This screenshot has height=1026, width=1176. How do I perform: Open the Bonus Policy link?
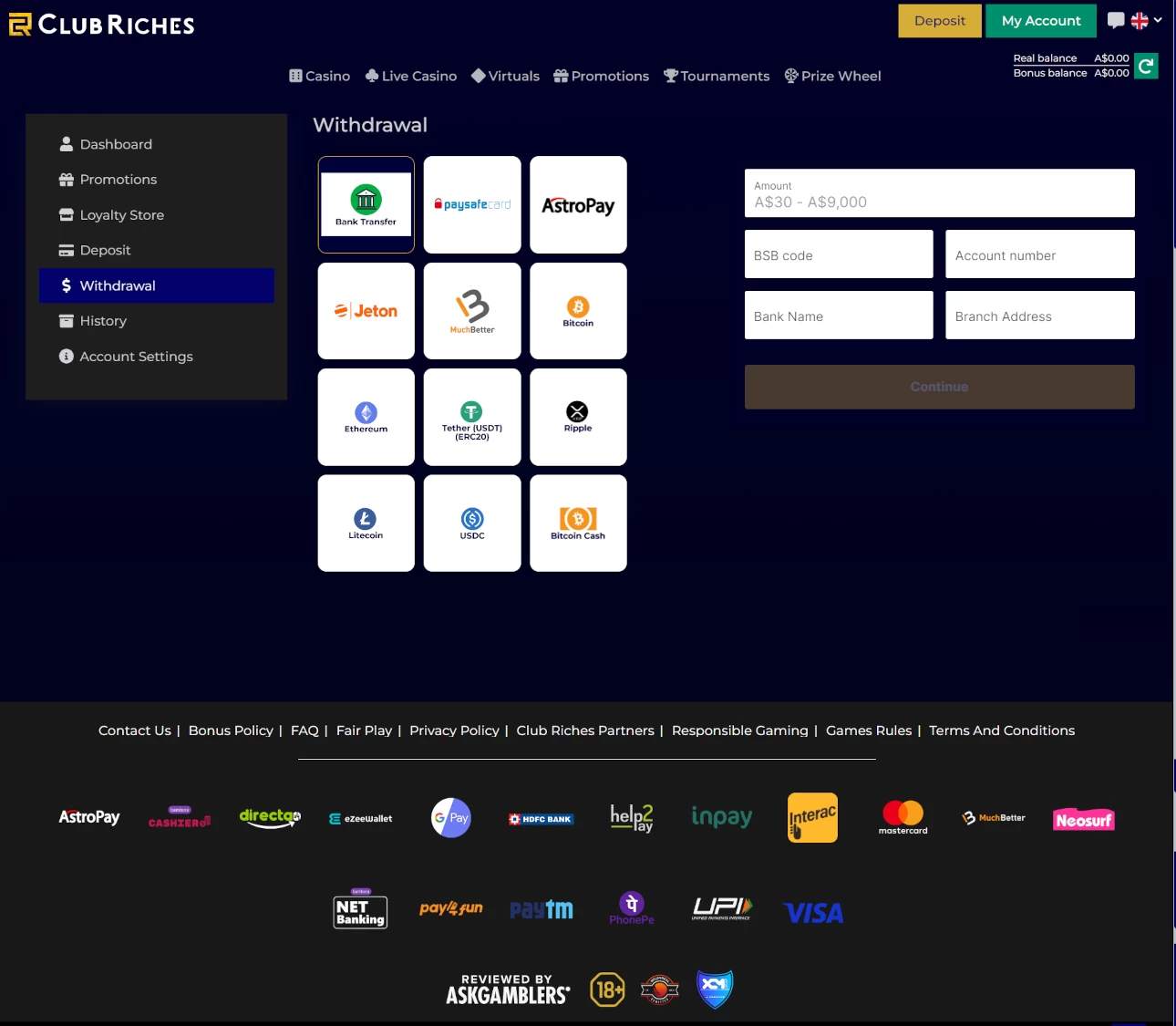coord(231,731)
